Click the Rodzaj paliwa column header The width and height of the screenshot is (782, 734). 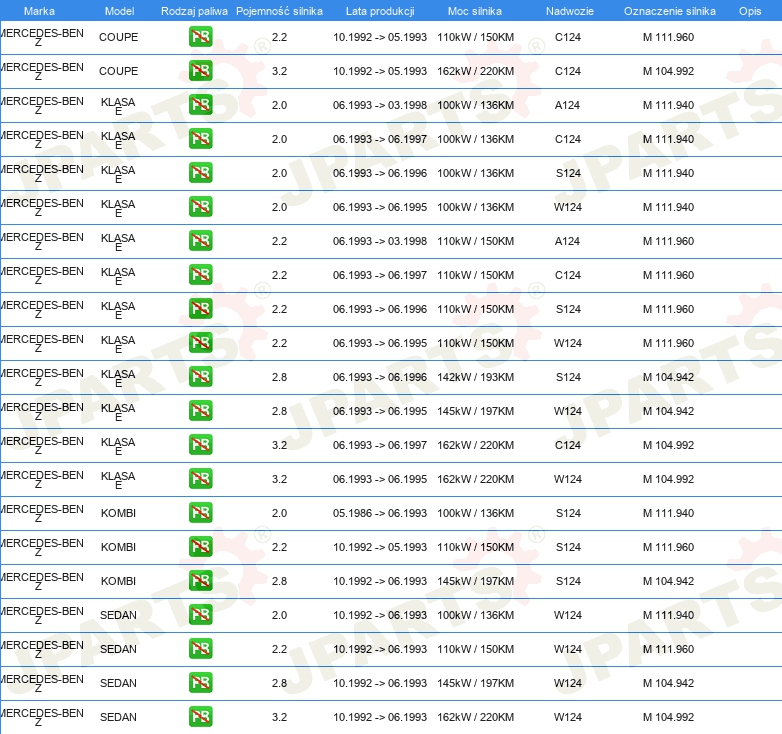194,11
